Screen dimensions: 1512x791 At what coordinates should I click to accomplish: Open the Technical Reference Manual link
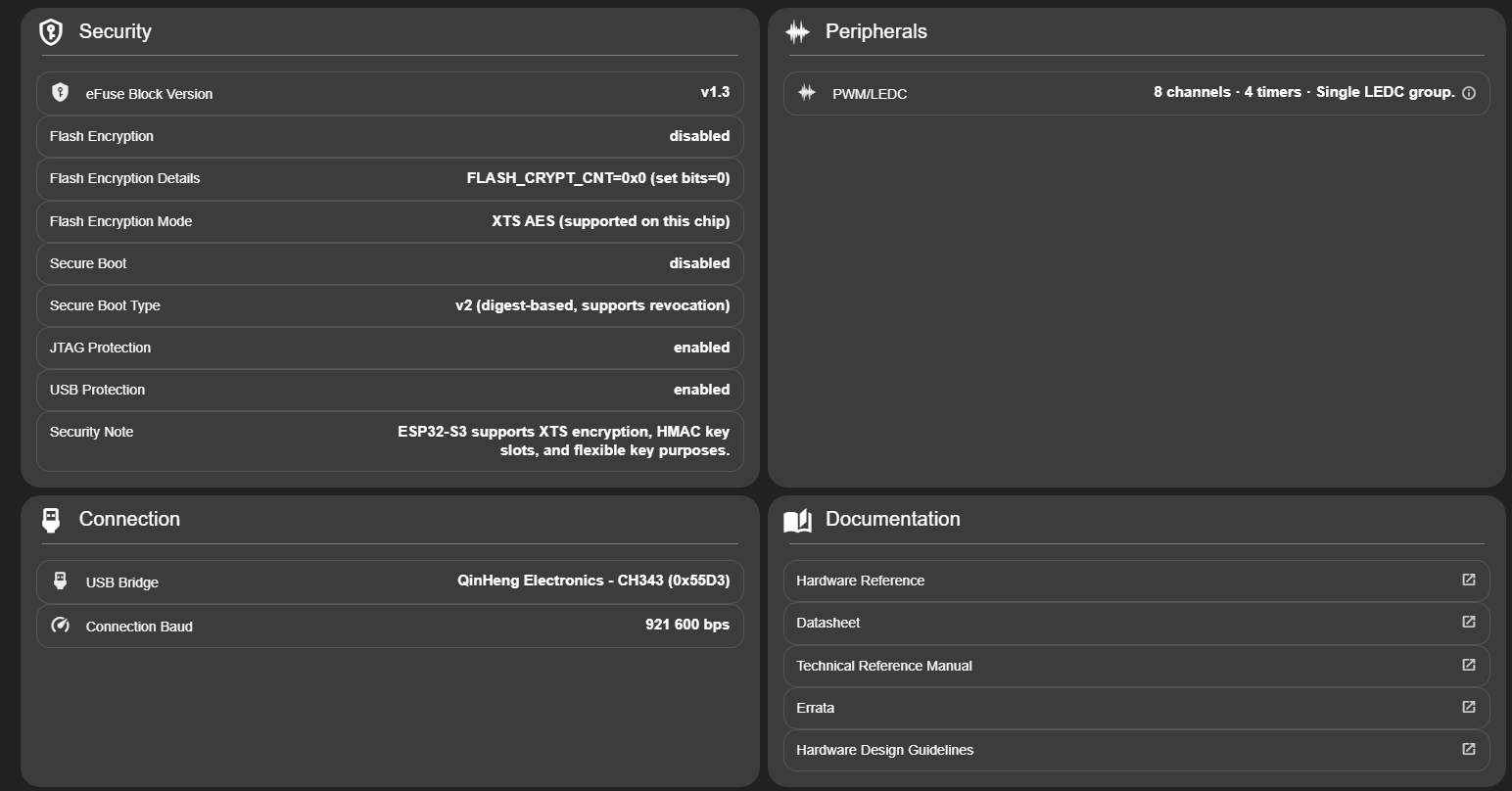884,666
